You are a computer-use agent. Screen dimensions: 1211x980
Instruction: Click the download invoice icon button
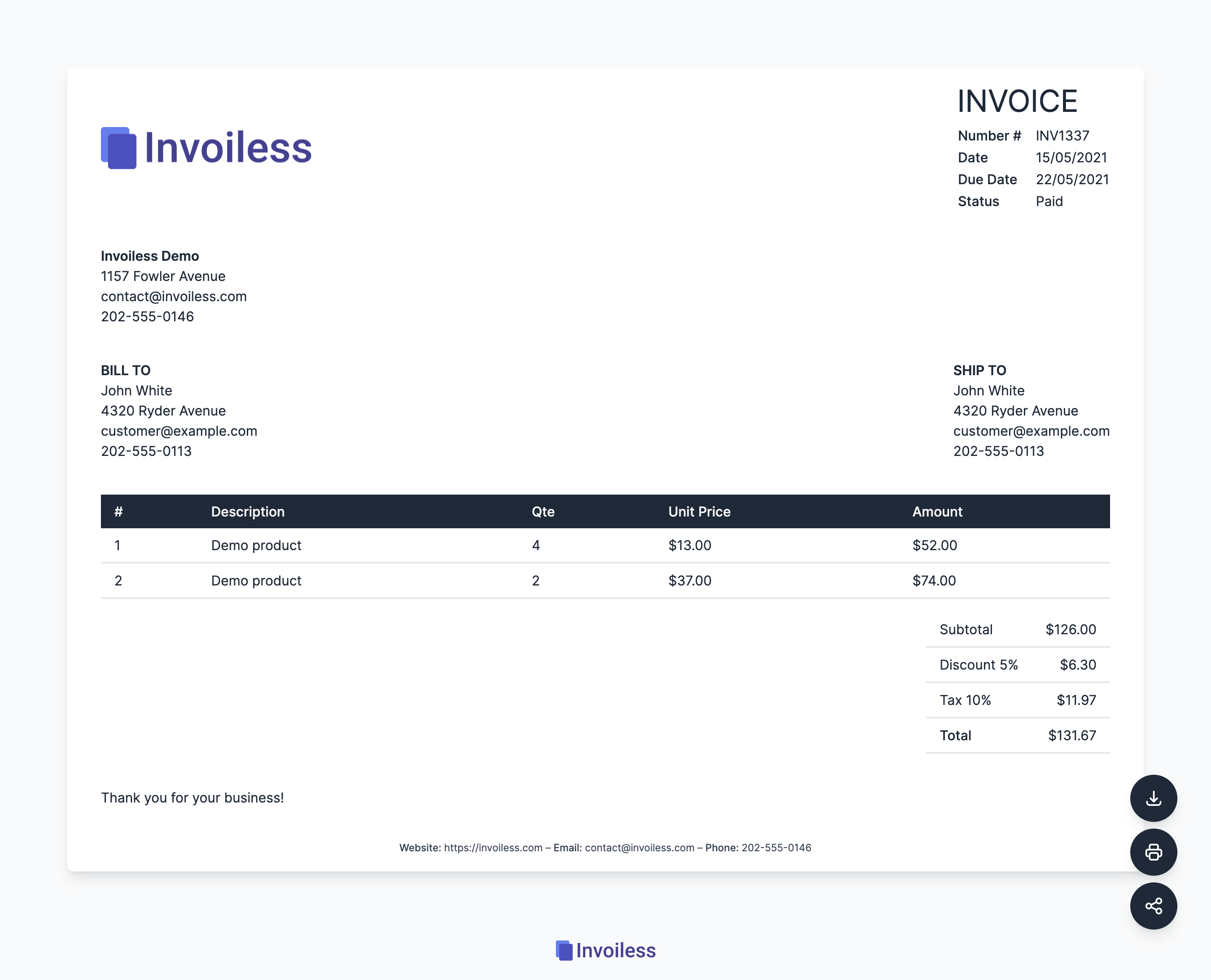point(1153,797)
